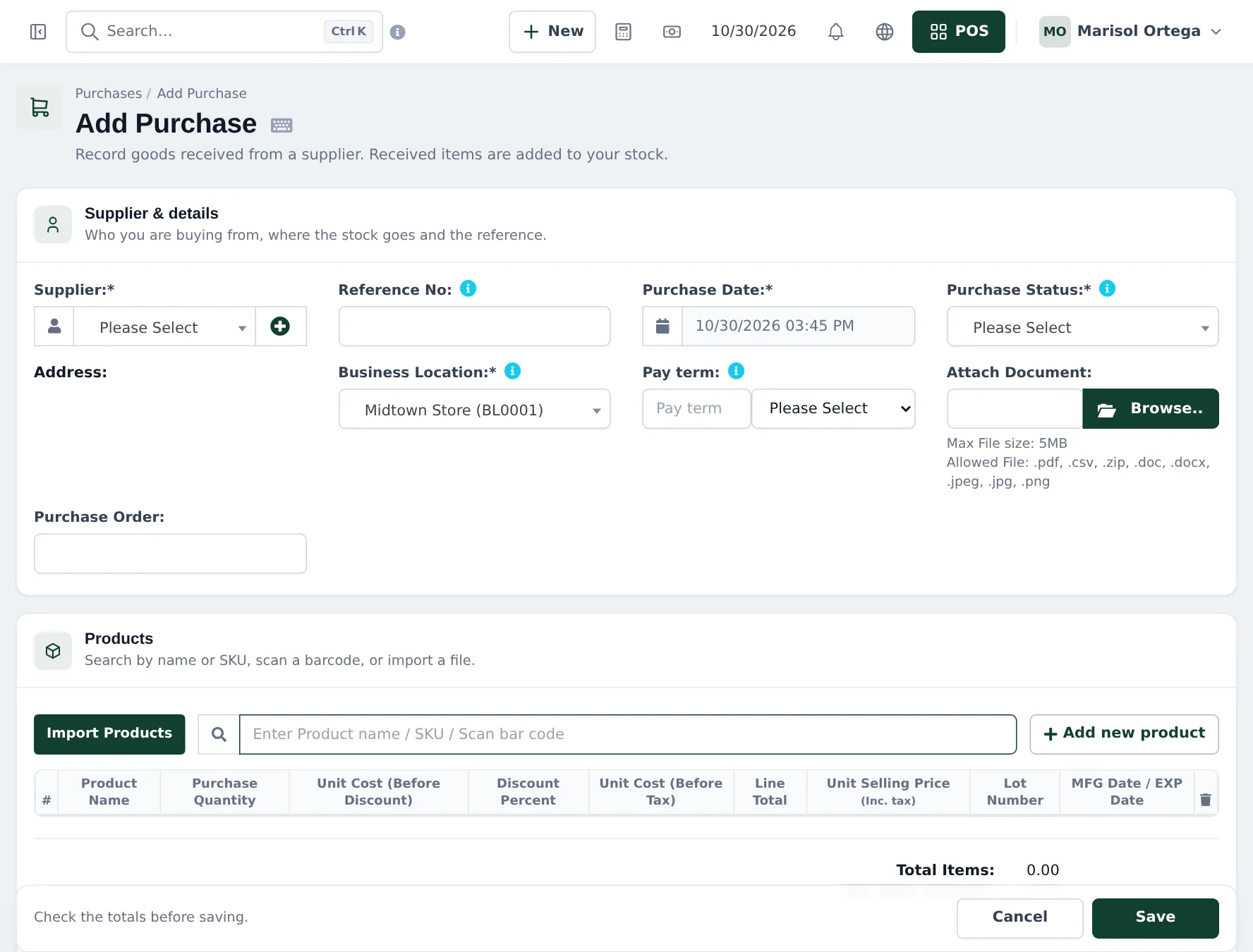This screenshot has height=952, width=1253.
Task: Open the calculator icon in top bar
Action: click(623, 32)
